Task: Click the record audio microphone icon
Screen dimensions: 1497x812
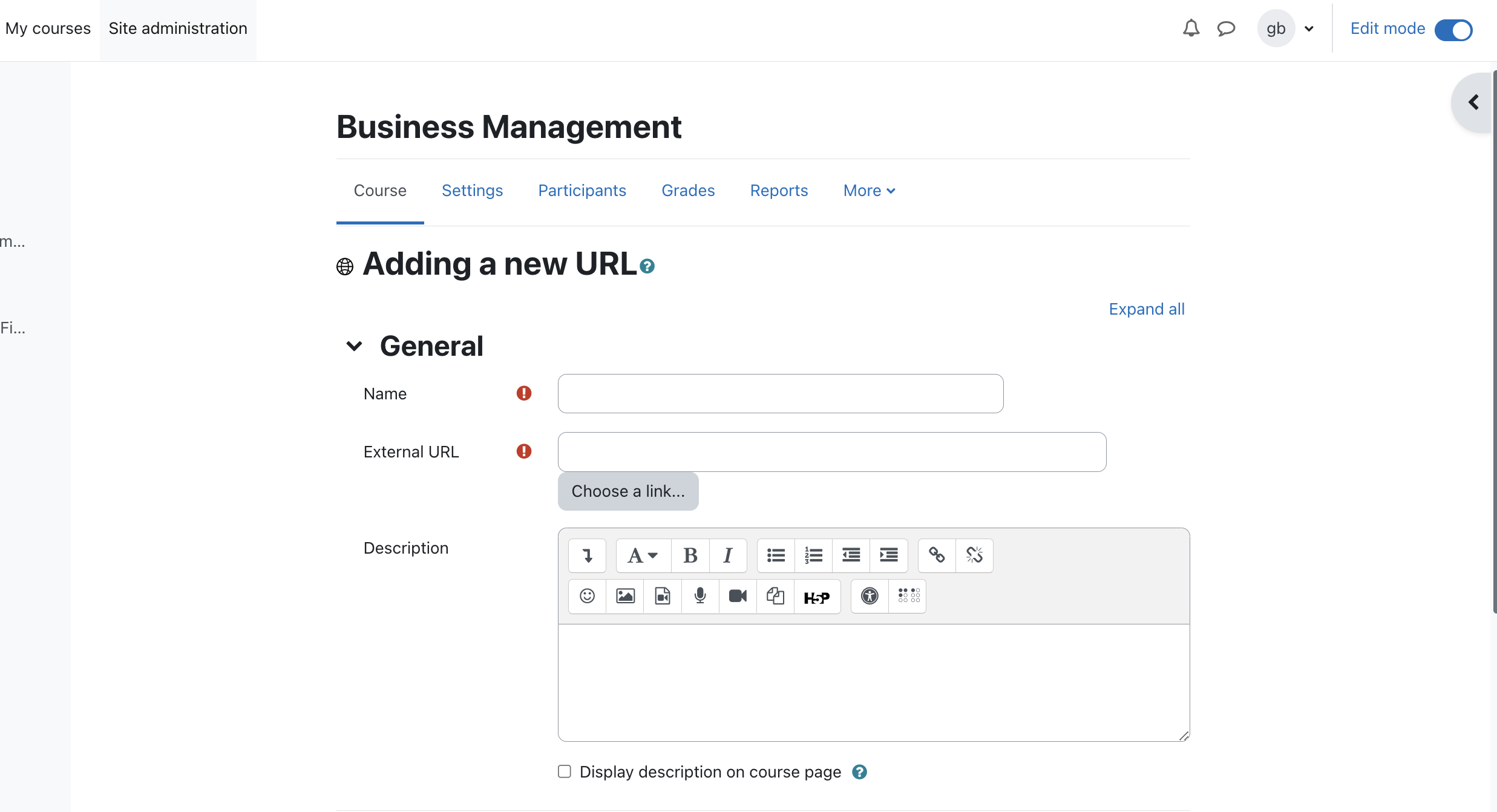Action: [x=700, y=596]
